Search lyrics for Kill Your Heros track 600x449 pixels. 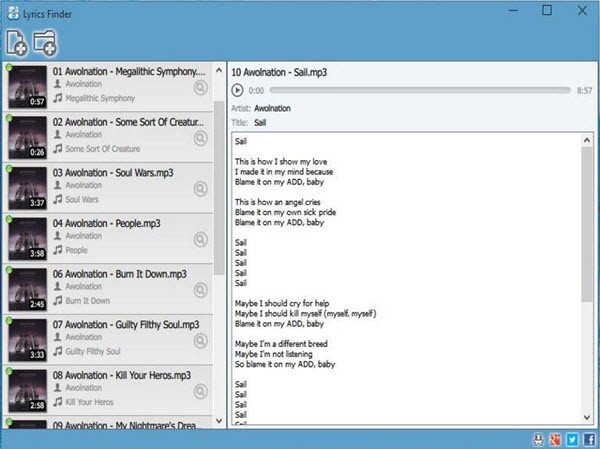[201, 391]
